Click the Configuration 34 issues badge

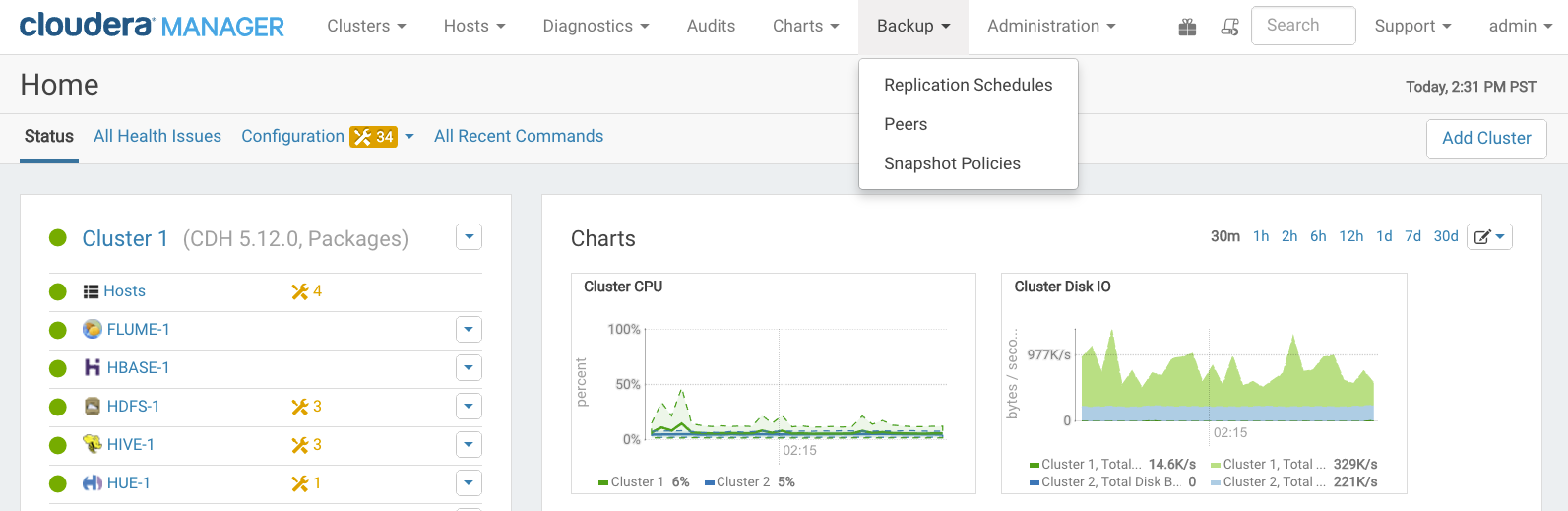(x=374, y=137)
